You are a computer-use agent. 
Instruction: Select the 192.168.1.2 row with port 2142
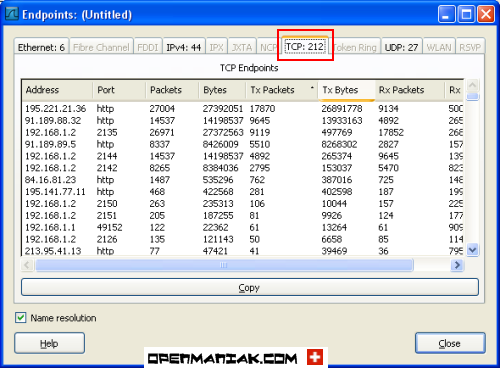point(243,168)
